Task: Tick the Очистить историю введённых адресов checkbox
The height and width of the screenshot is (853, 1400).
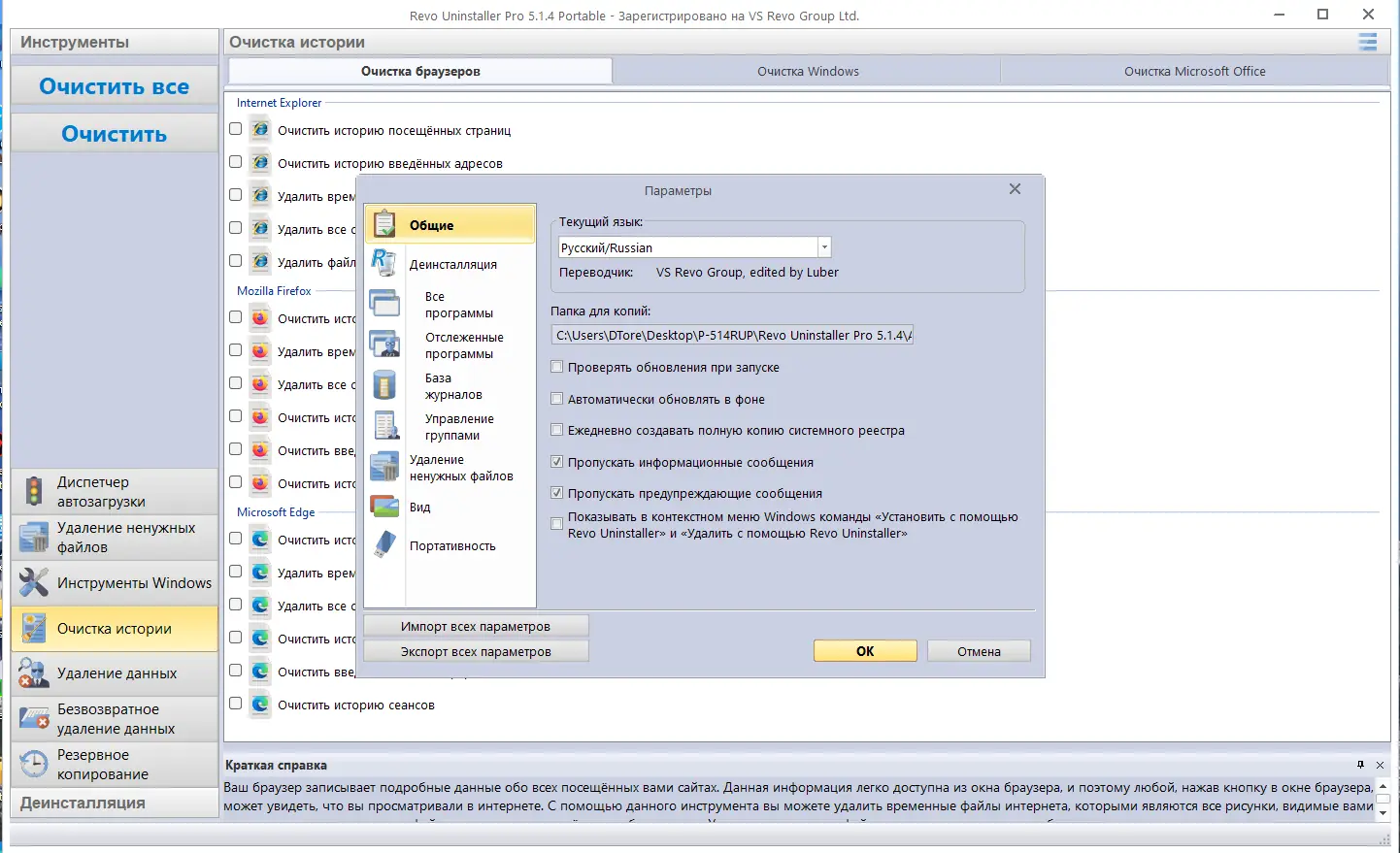Action: [235, 162]
